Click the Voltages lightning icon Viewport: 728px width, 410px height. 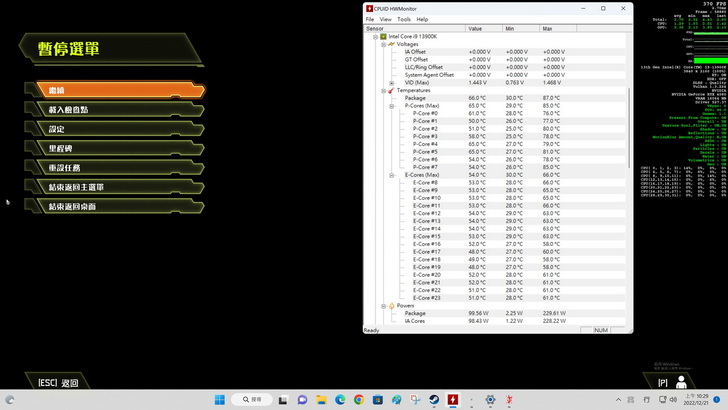tap(391, 44)
